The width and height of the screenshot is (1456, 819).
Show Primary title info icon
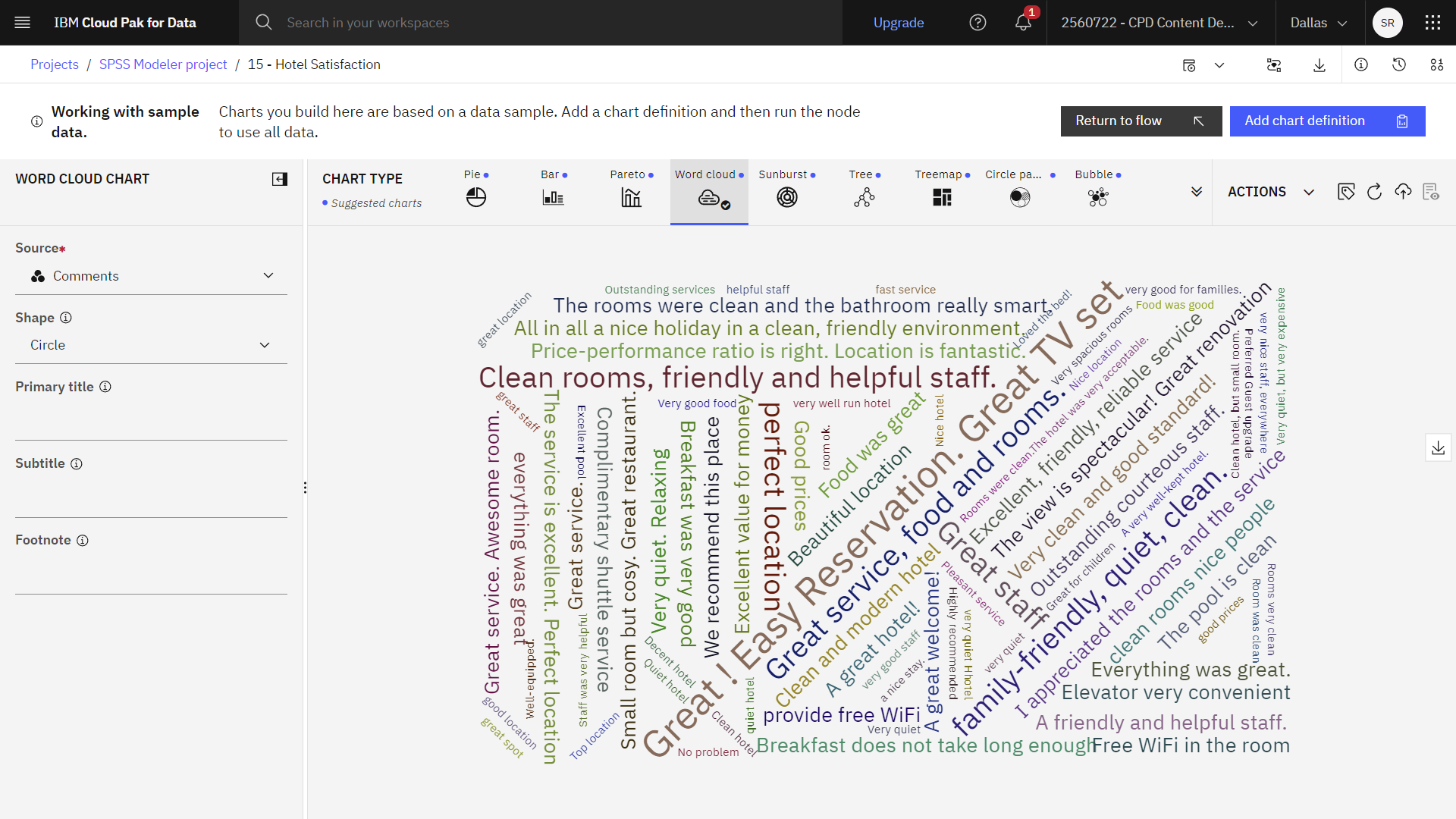[105, 387]
